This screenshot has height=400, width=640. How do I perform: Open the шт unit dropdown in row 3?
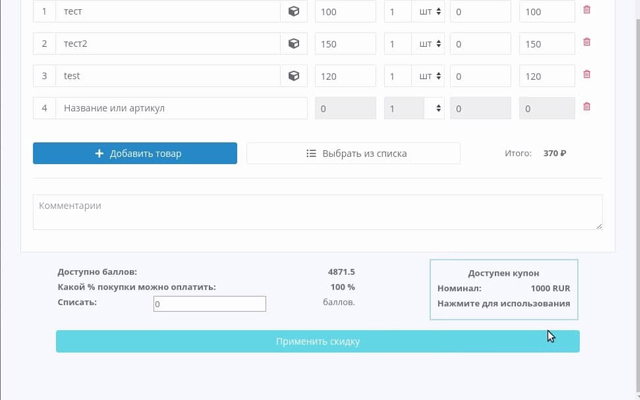[428, 76]
